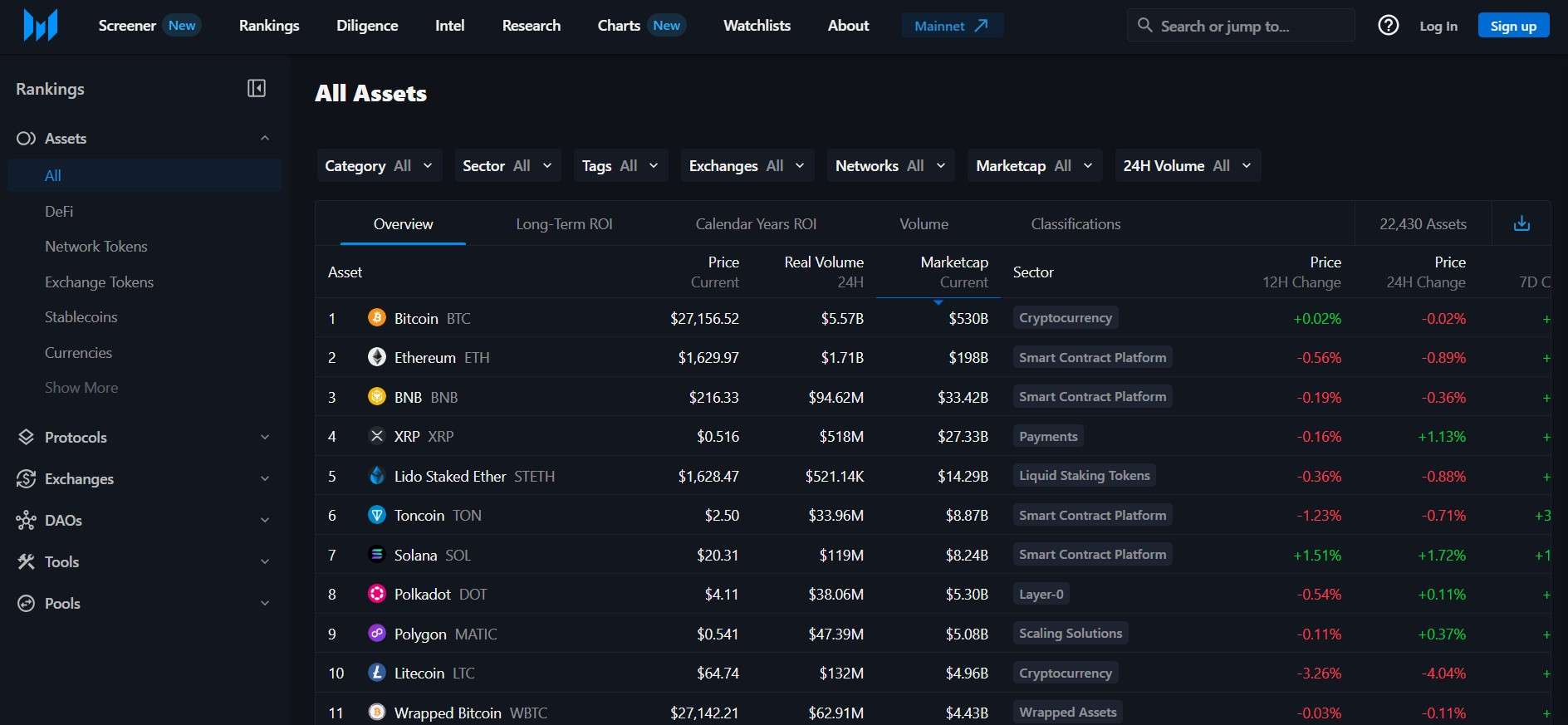Click the Assets sidebar section icon
The height and width of the screenshot is (725, 1568).
pyautogui.click(x=26, y=139)
